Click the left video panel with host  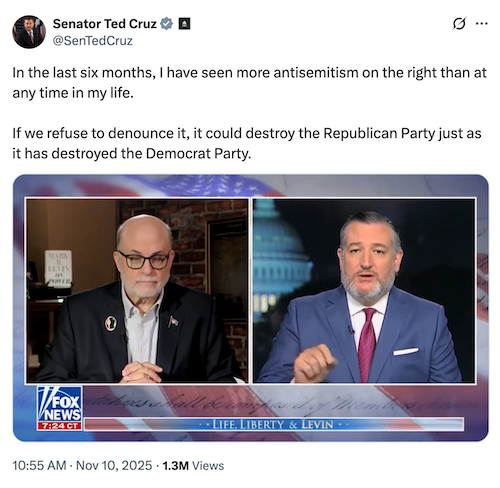tap(137, 291)
